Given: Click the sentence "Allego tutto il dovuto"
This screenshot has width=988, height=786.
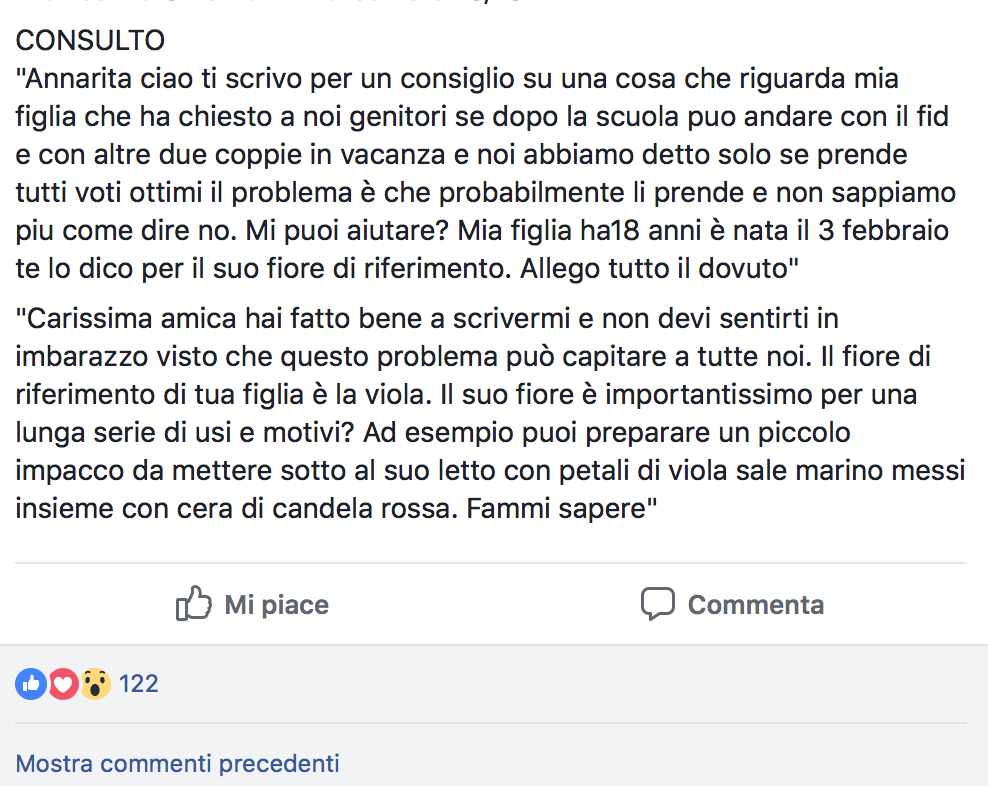Looking at the screenshot, I should tap(659, 269).
